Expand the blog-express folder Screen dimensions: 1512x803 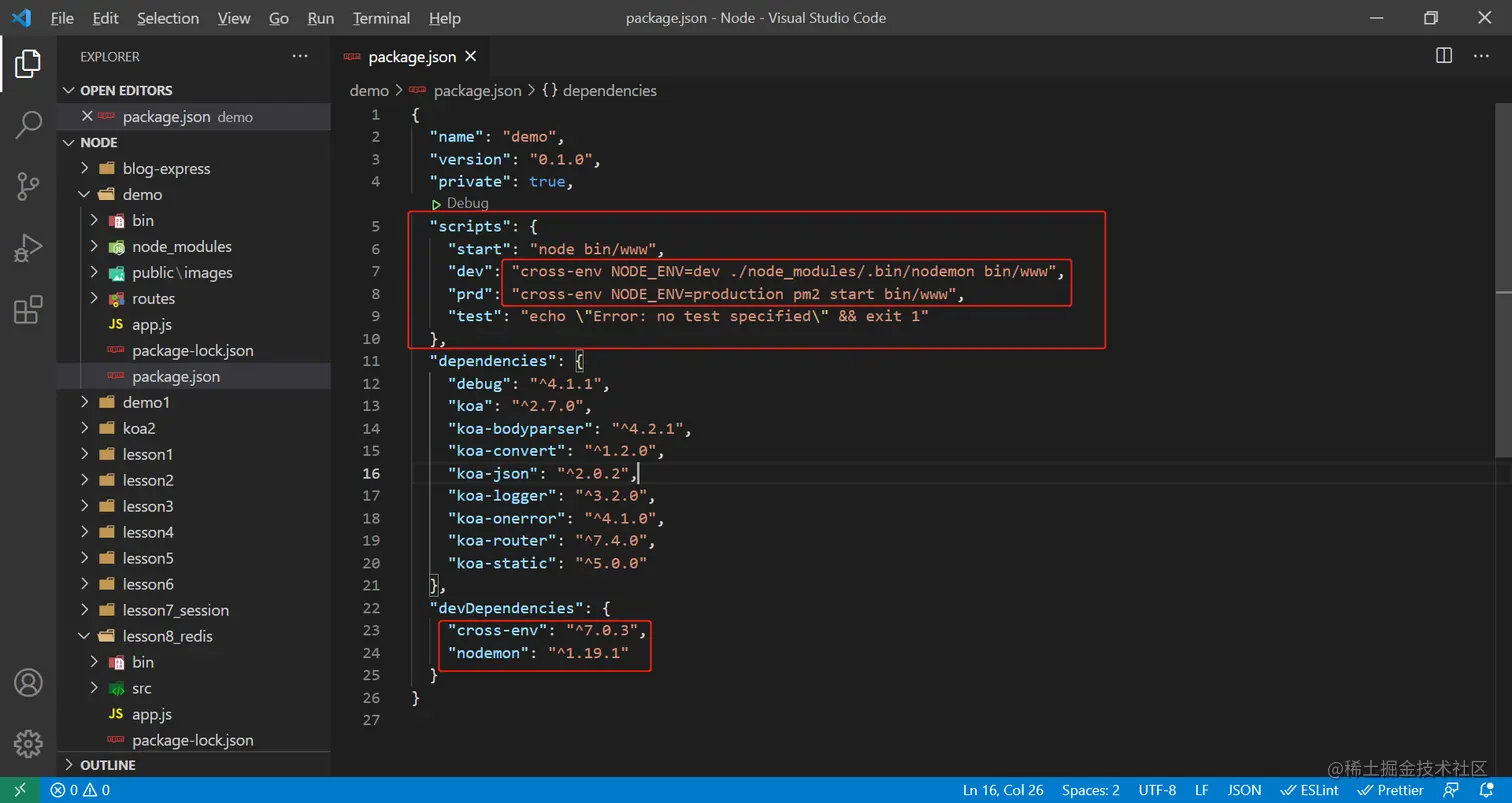point(193,168)
